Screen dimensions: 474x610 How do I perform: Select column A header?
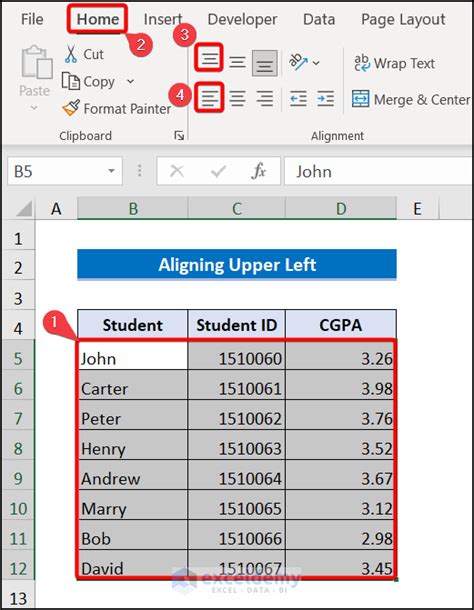click(56, 209)
